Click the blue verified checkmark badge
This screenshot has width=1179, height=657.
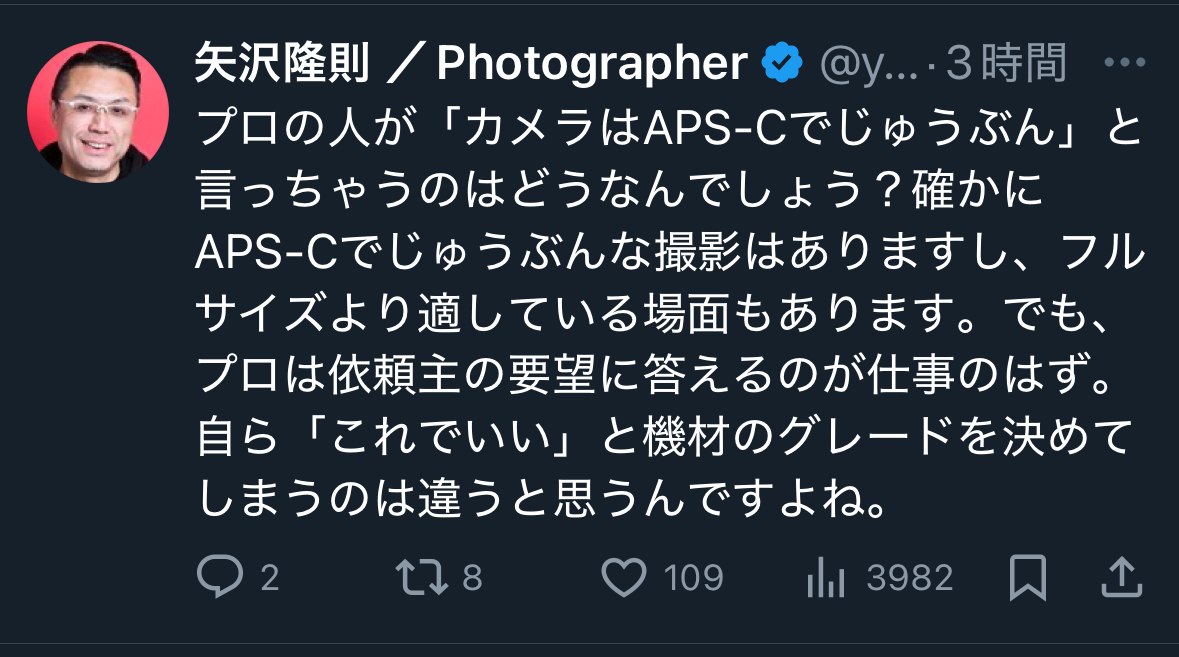pyautogui.click(x=783, y=65)
